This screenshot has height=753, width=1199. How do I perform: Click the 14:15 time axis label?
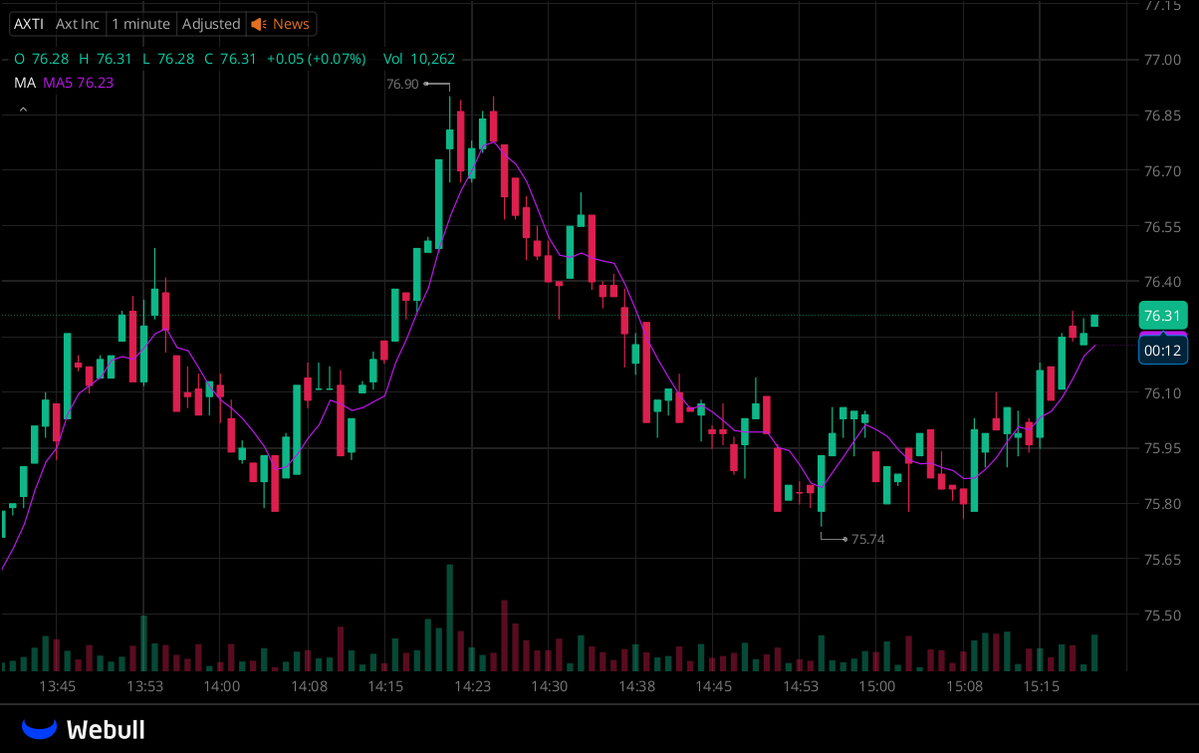[385, 686]
